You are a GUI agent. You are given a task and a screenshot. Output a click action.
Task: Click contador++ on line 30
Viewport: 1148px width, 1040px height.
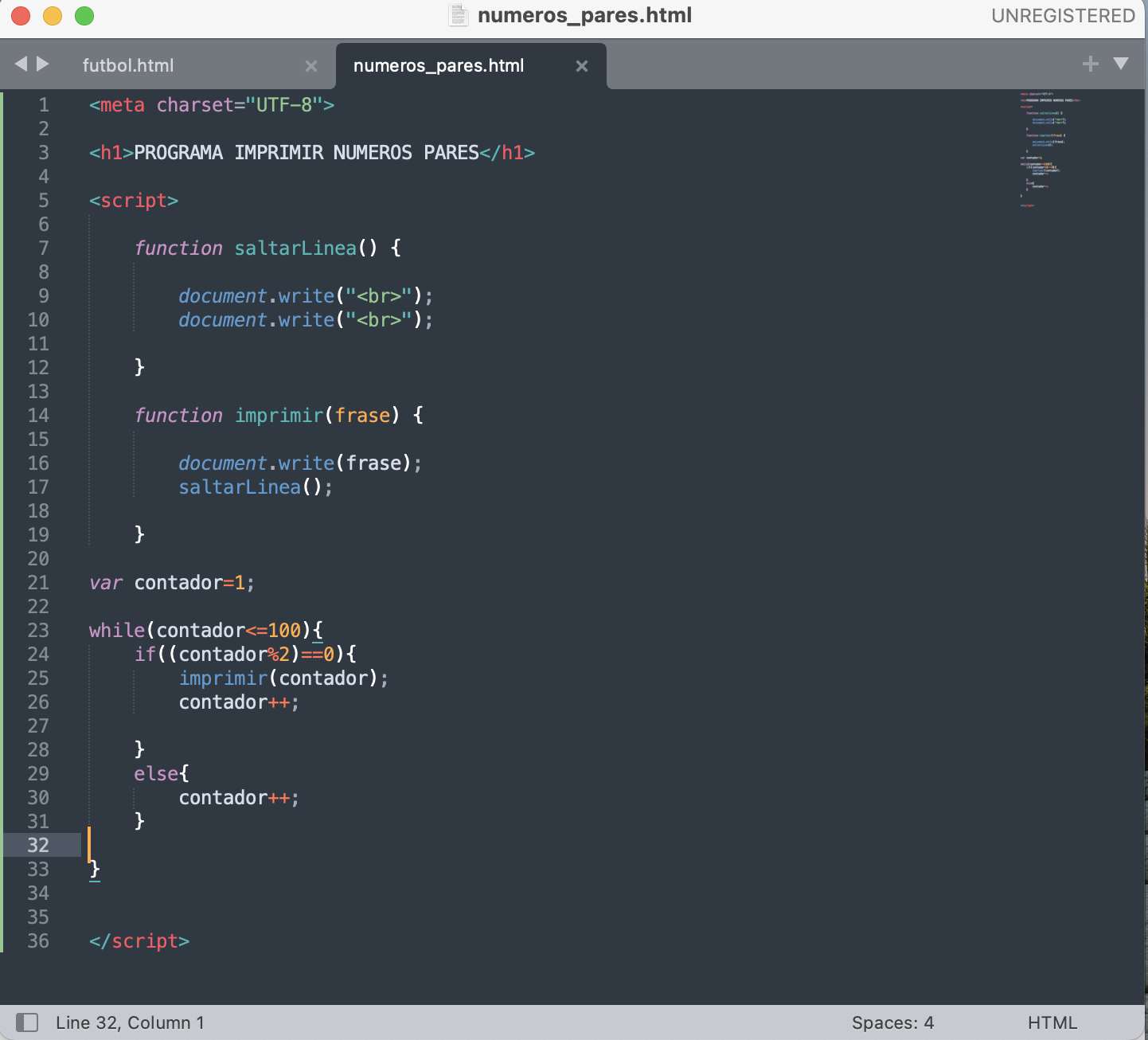239,798
